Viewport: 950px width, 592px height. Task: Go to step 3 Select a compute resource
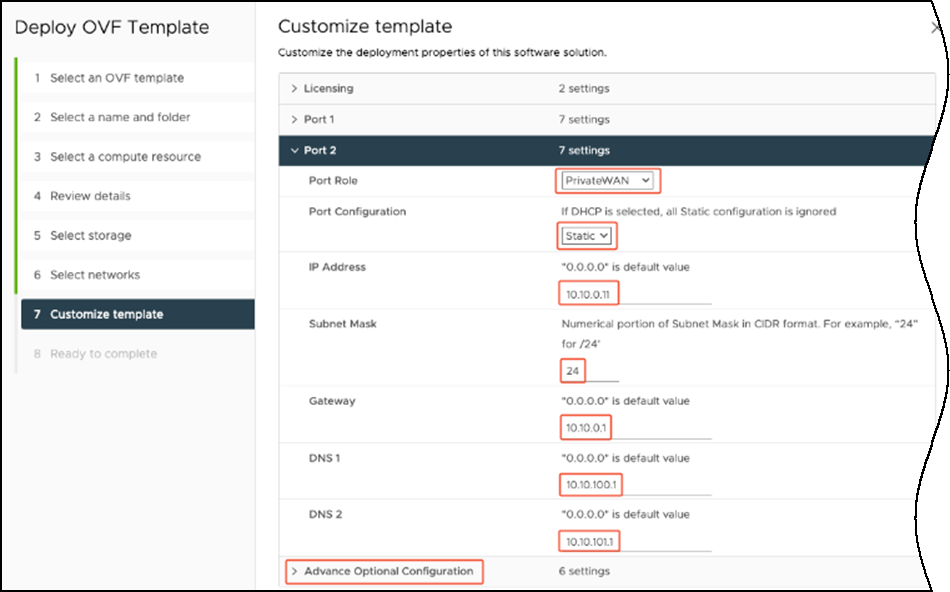(125, 157)
